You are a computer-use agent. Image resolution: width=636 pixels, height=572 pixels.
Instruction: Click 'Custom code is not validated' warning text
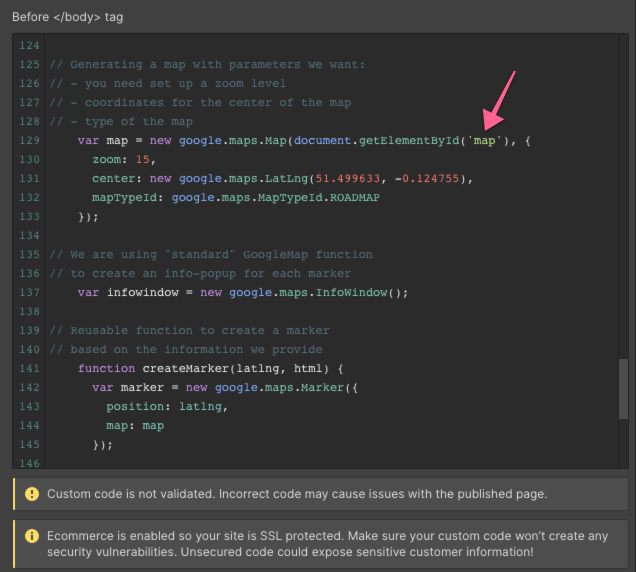coord(297,494)
